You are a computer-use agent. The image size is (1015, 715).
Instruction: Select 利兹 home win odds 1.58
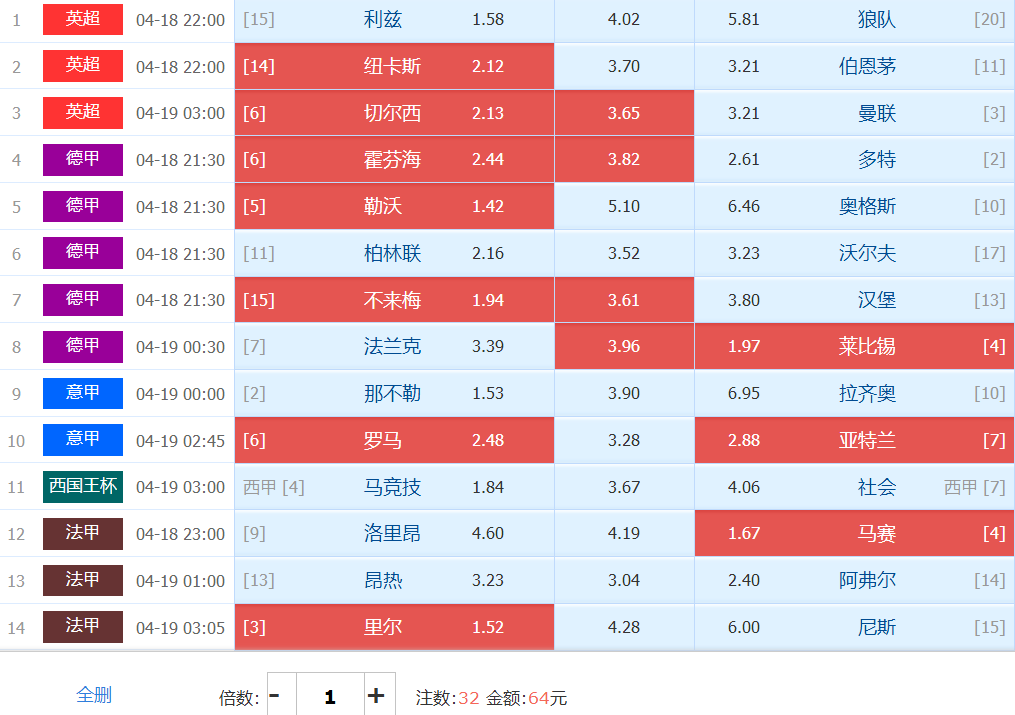tap(394, 20)
